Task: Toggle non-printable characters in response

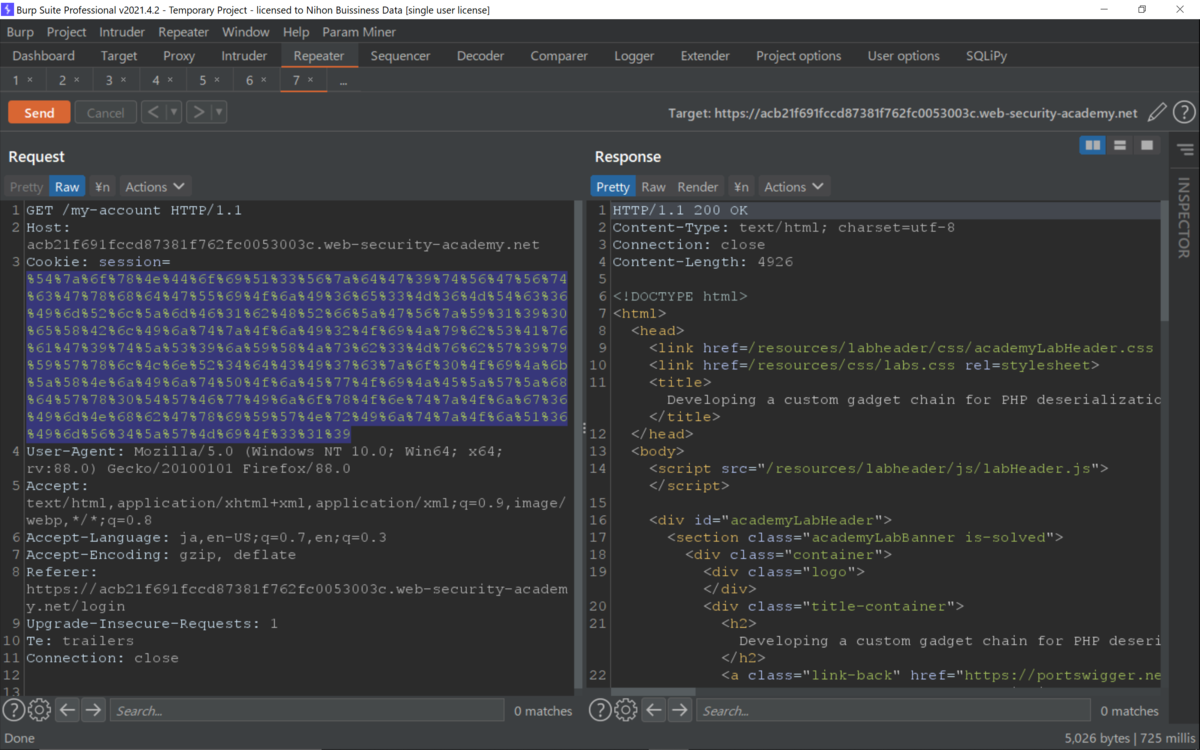Action: click(741, 187)
